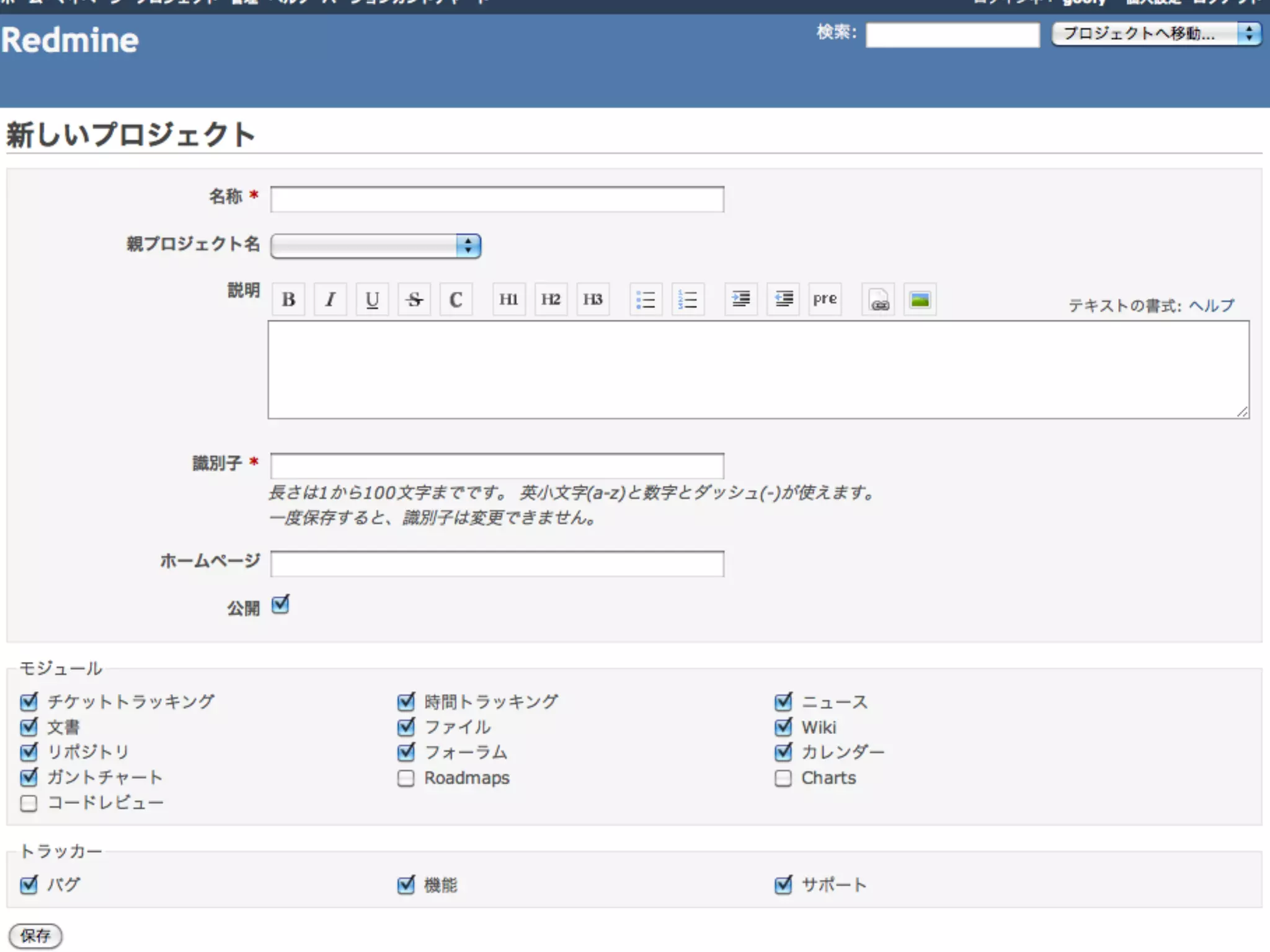Click the Bold formatting toolbar icon

288,300
